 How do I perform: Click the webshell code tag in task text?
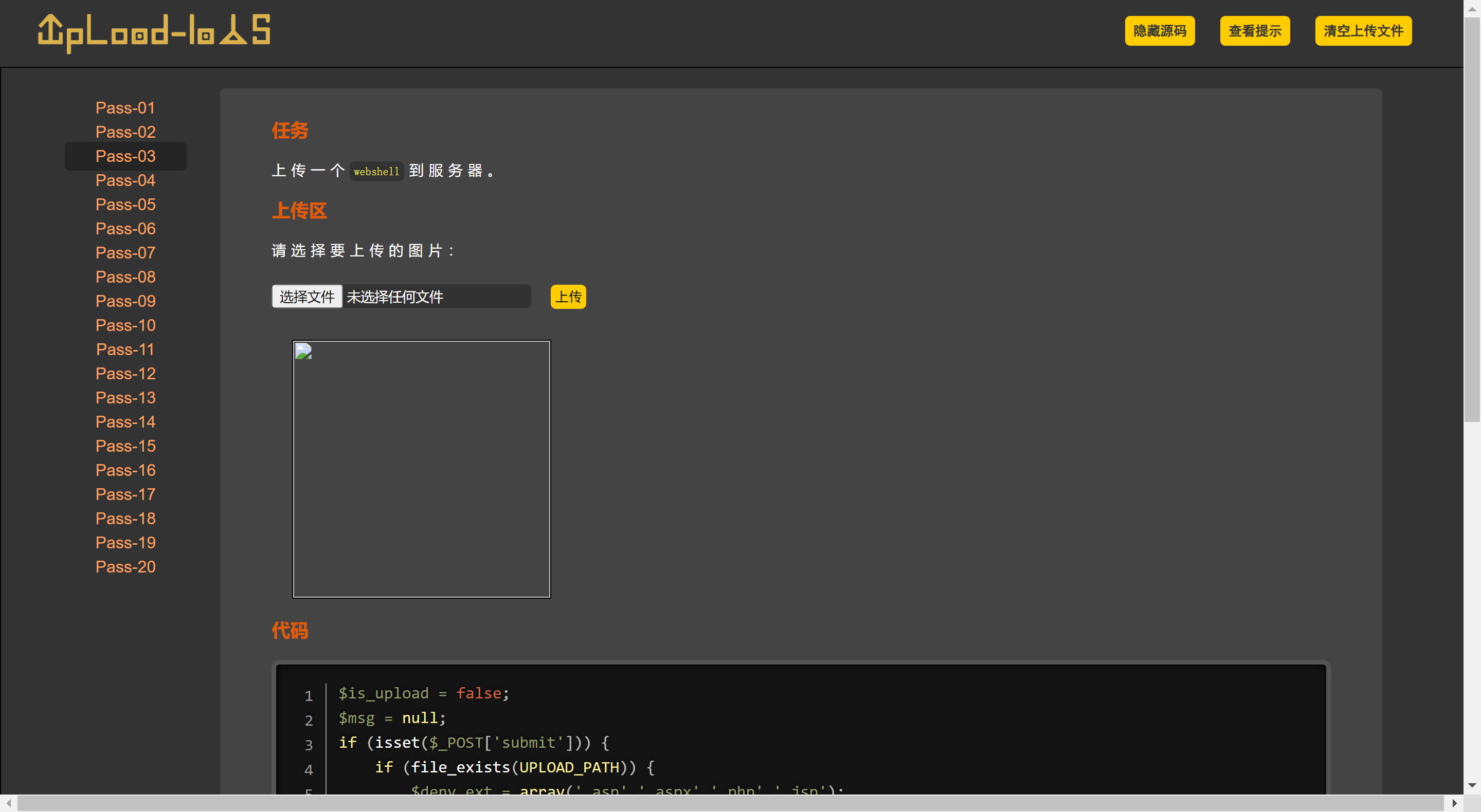pos(376,171)
